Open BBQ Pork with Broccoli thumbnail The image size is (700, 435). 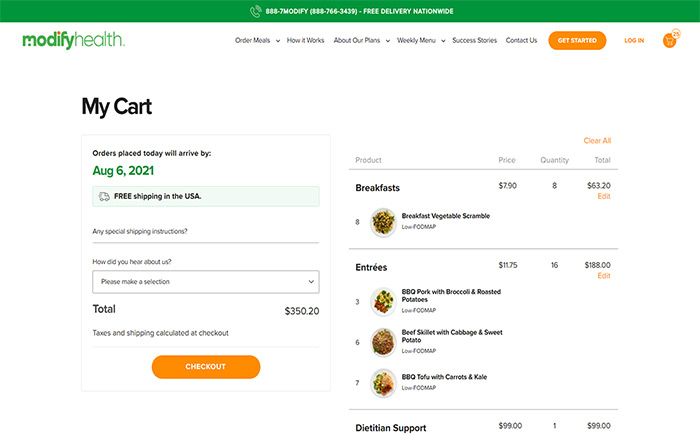coord(383,301)
